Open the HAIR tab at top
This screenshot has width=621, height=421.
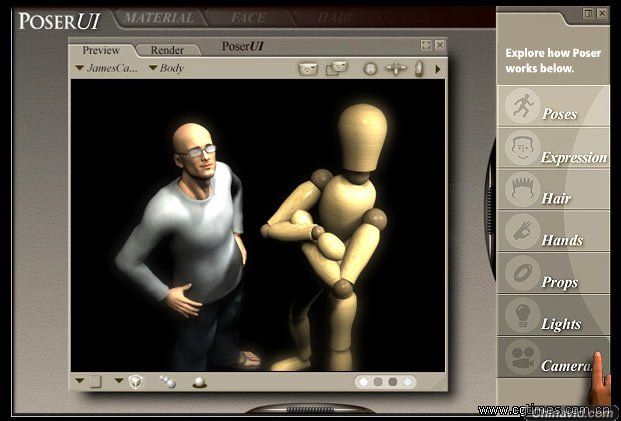pos(335,18)
